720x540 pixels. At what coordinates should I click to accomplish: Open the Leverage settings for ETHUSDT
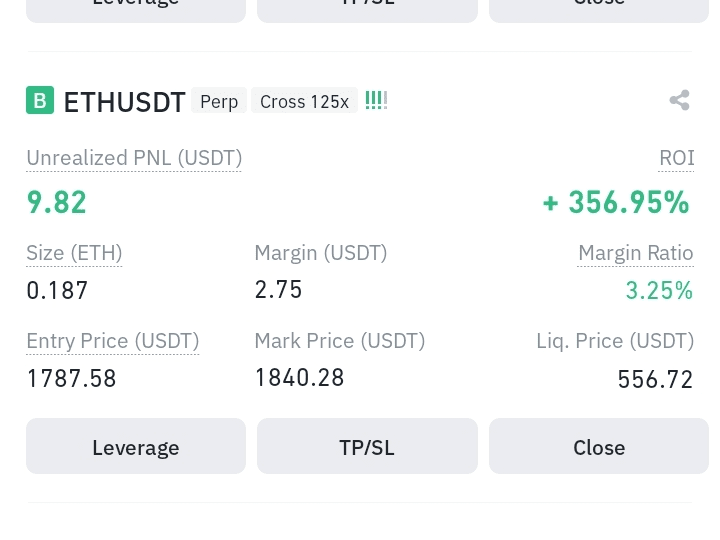pos(136,446)
